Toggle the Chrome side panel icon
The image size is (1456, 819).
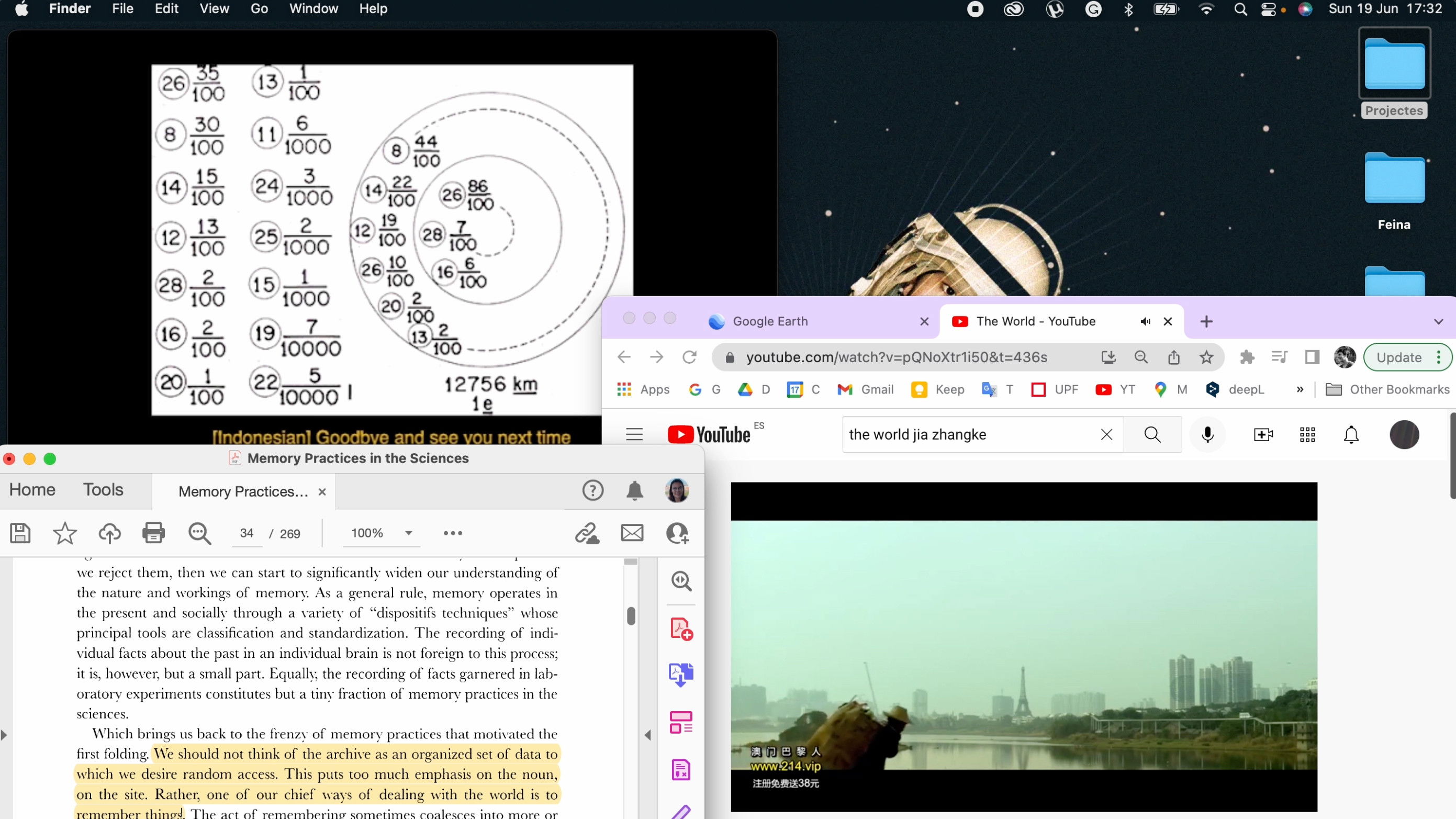point(1312,357)
